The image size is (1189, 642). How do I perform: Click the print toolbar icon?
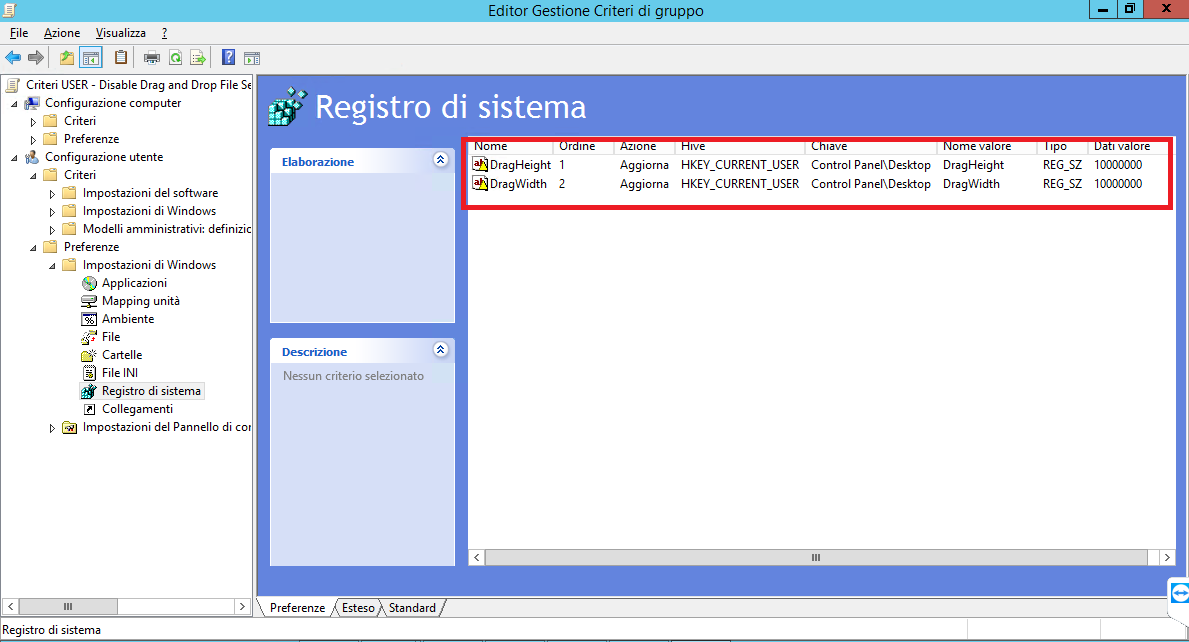pyautogui.click(x=152, y=58)
